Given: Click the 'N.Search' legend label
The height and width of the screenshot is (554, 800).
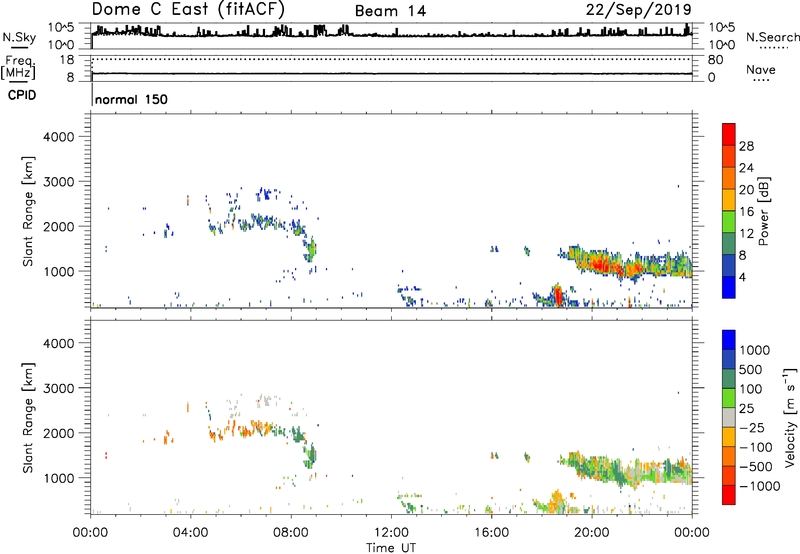Looking at the screenshot, I should pyautogui.click(x=773, y=37).
